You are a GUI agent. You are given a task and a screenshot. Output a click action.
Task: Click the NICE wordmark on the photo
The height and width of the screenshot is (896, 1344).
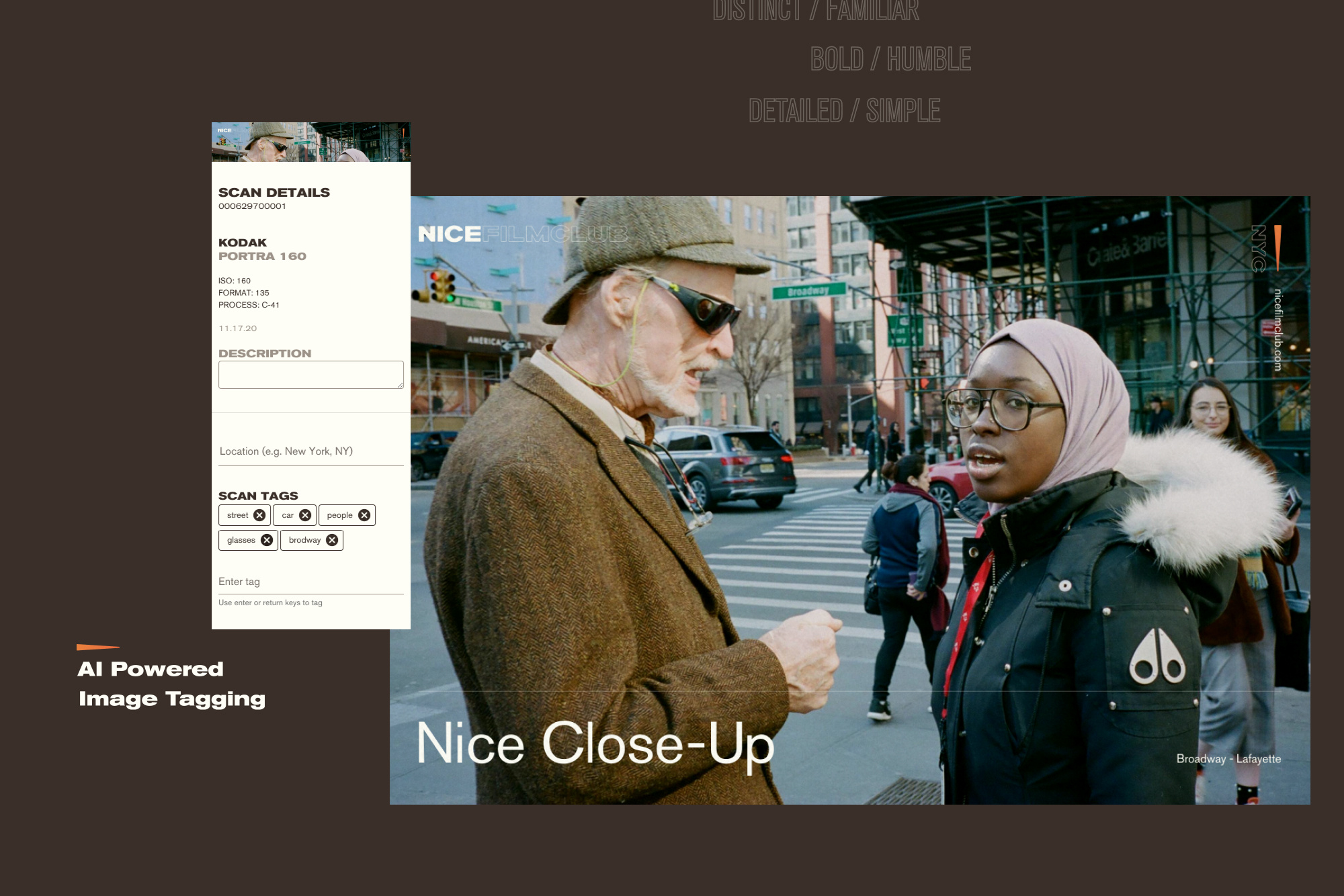[449, 234]
